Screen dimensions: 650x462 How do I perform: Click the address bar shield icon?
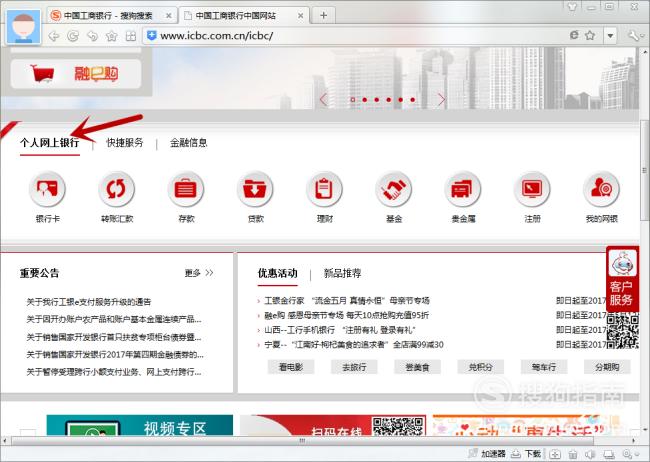pyautogui.click(x=152, y=36)
